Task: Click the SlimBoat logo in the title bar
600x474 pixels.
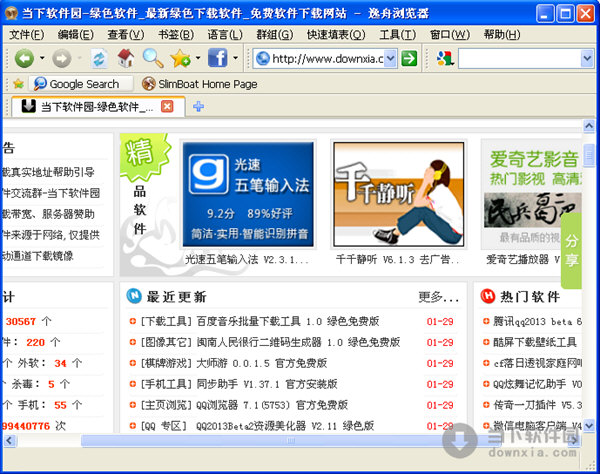Action: click(x=11, y=14)
